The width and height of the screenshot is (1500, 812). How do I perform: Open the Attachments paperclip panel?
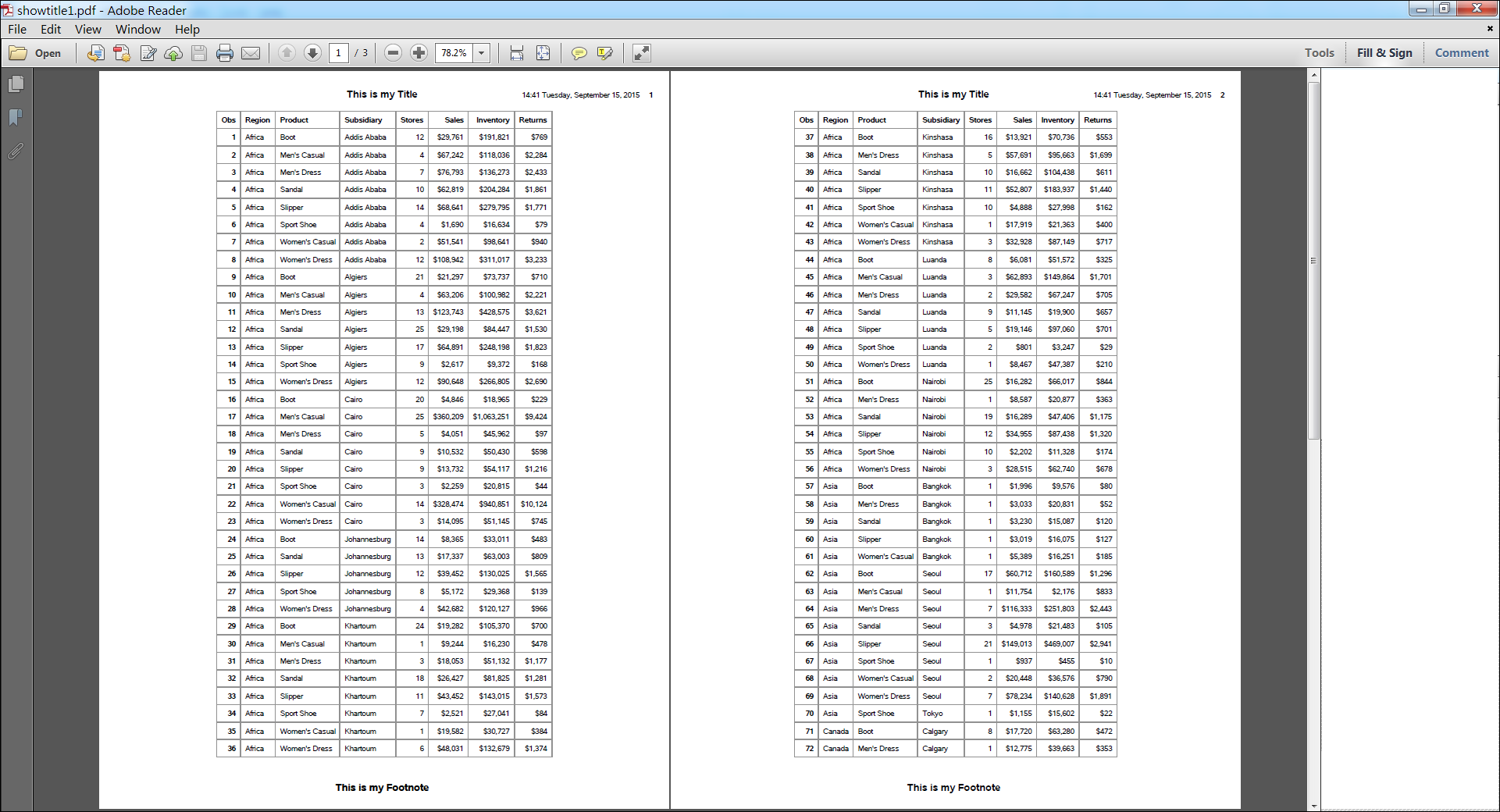(16, 151)
